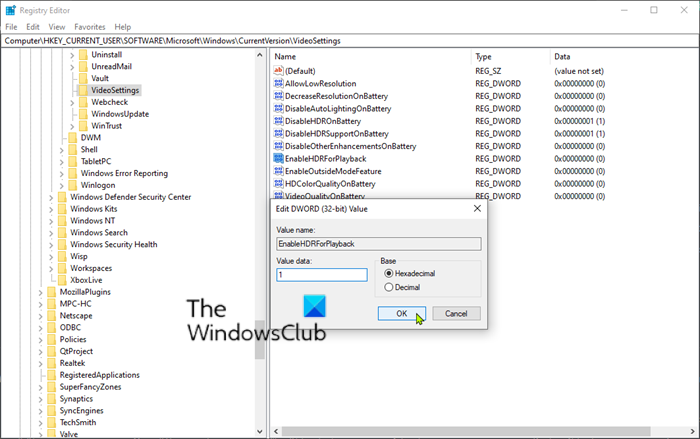Image resolution: width=700 pixels, height=439 pixels.
Task: Select the Windows Search tree key
Action: point(99,233)
